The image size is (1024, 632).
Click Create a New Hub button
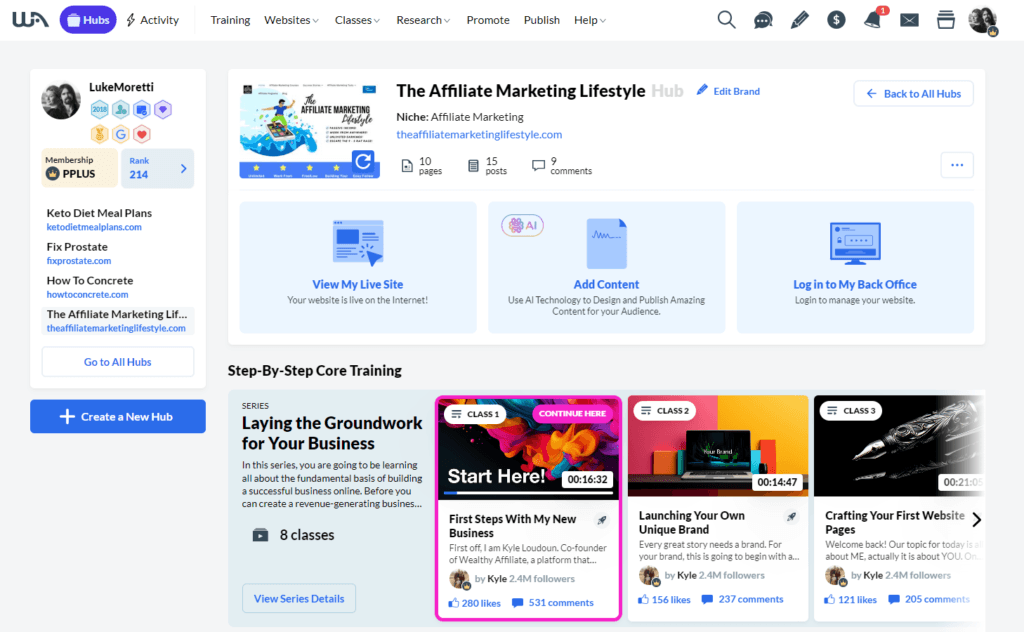pyautogui.click(x=118, y=417)
